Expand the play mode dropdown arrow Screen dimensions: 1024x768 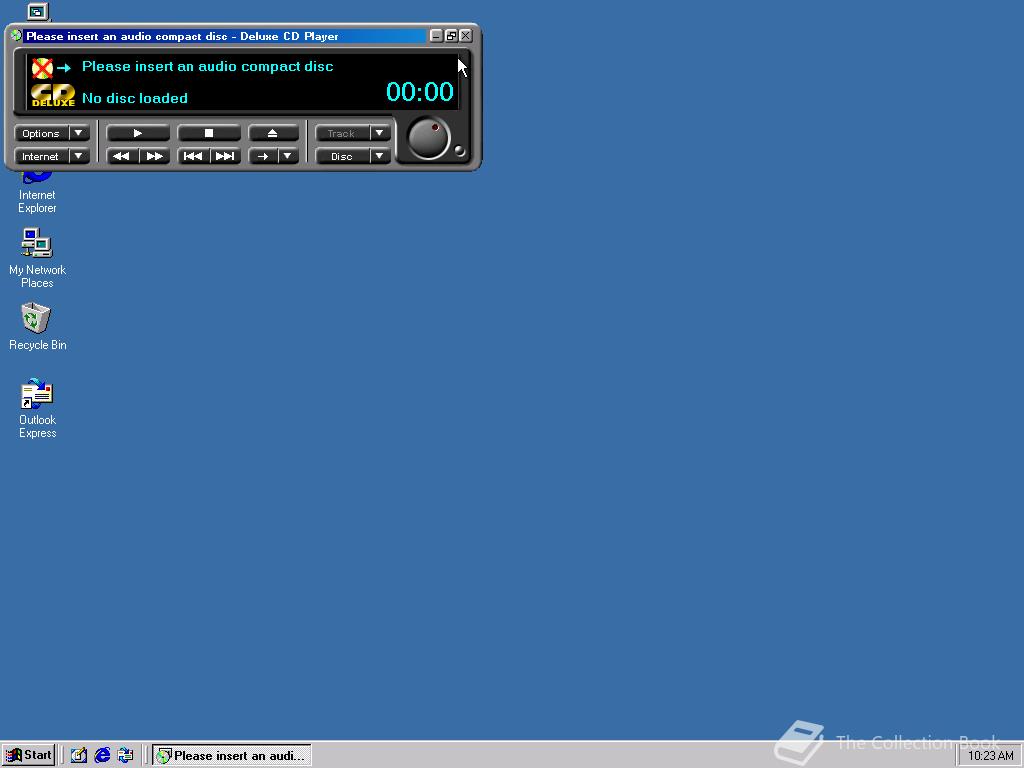click(x=288, y=156)
